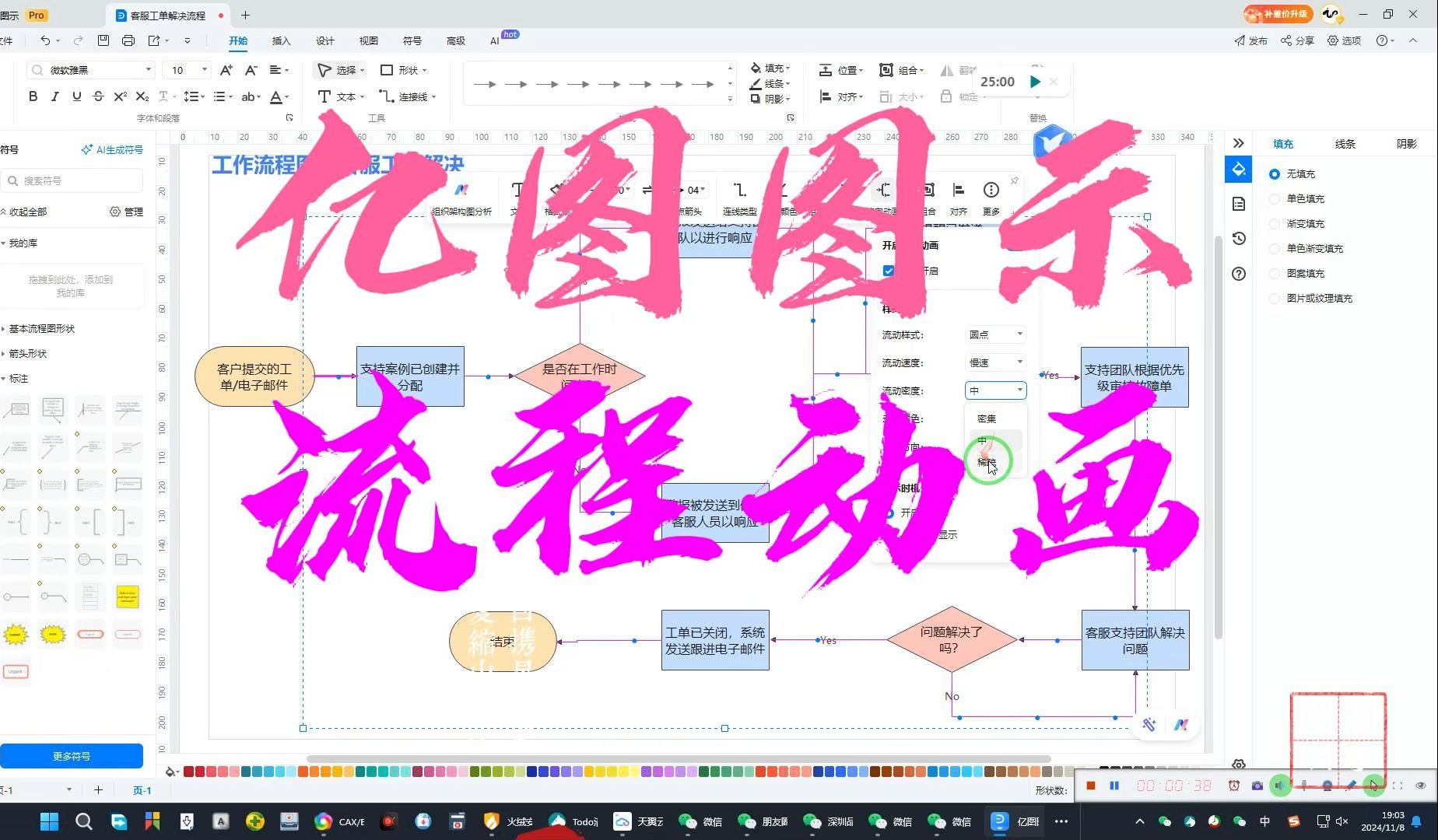Image resolution: width=1438 pixels, height=840 pixels.
Task: Switch to the Shadow tab in right panel
Action: pos(1406,144)
